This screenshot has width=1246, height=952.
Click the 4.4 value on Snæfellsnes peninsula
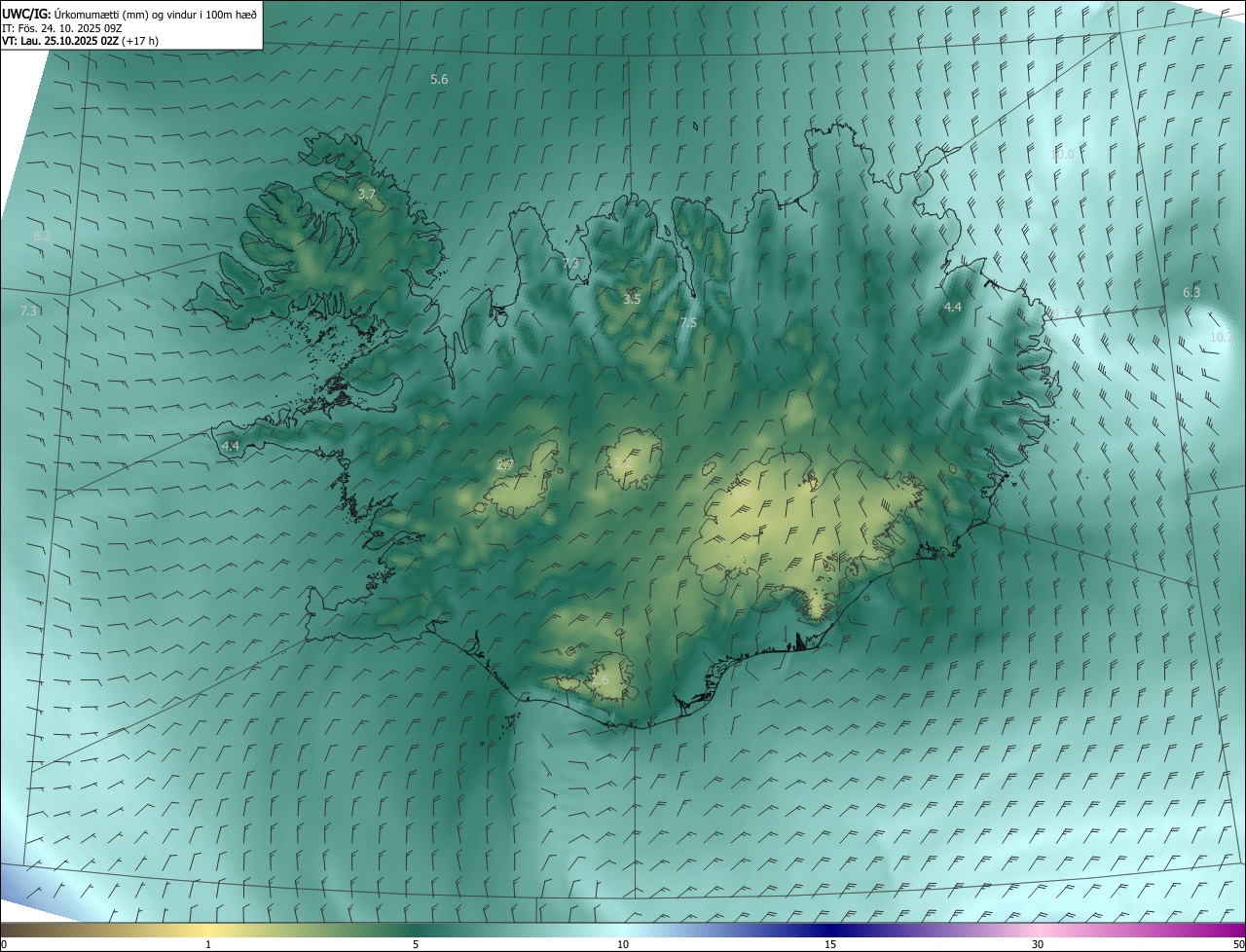point(230,446)
